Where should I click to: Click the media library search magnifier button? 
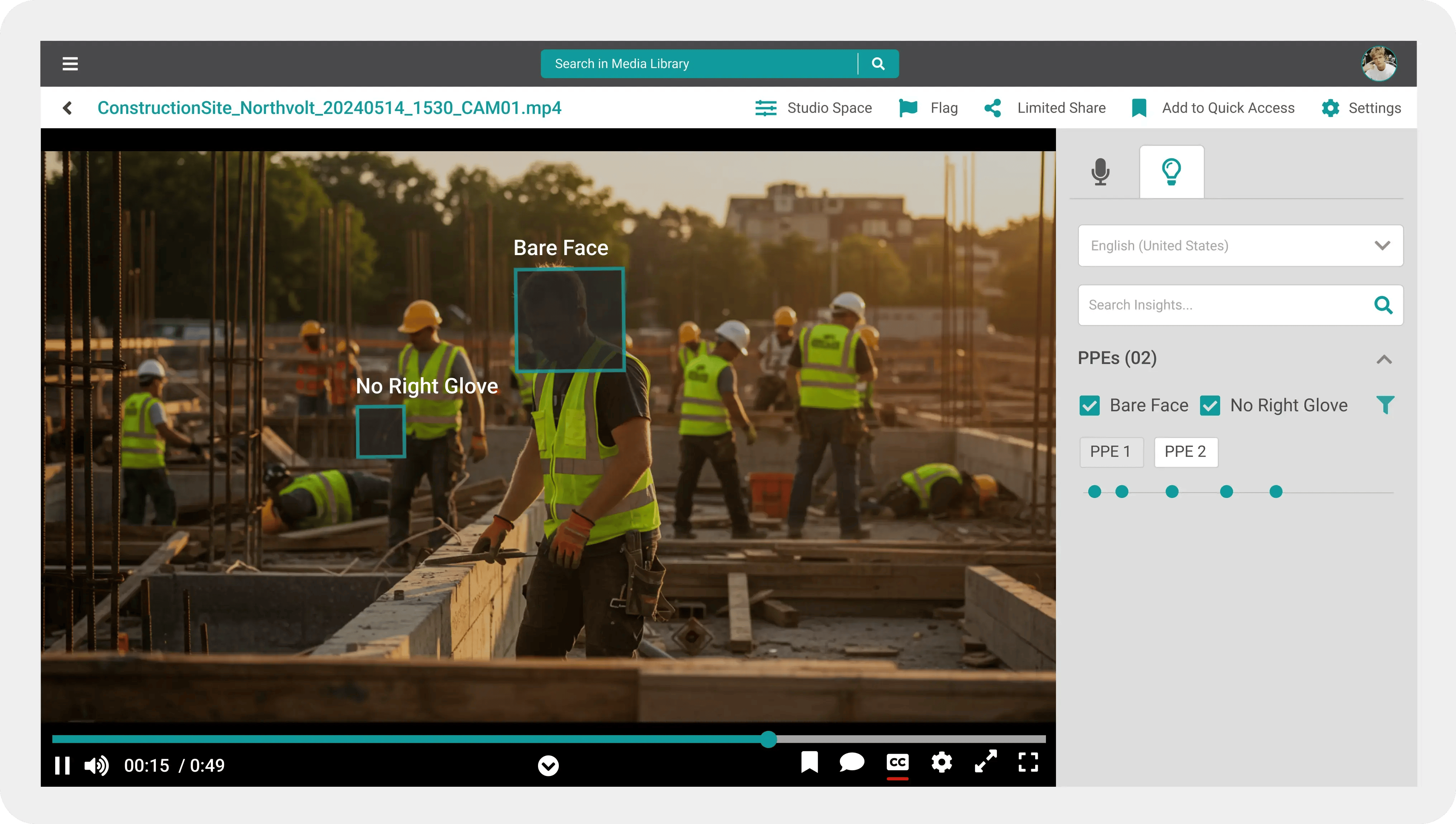[x=878, y=64]
